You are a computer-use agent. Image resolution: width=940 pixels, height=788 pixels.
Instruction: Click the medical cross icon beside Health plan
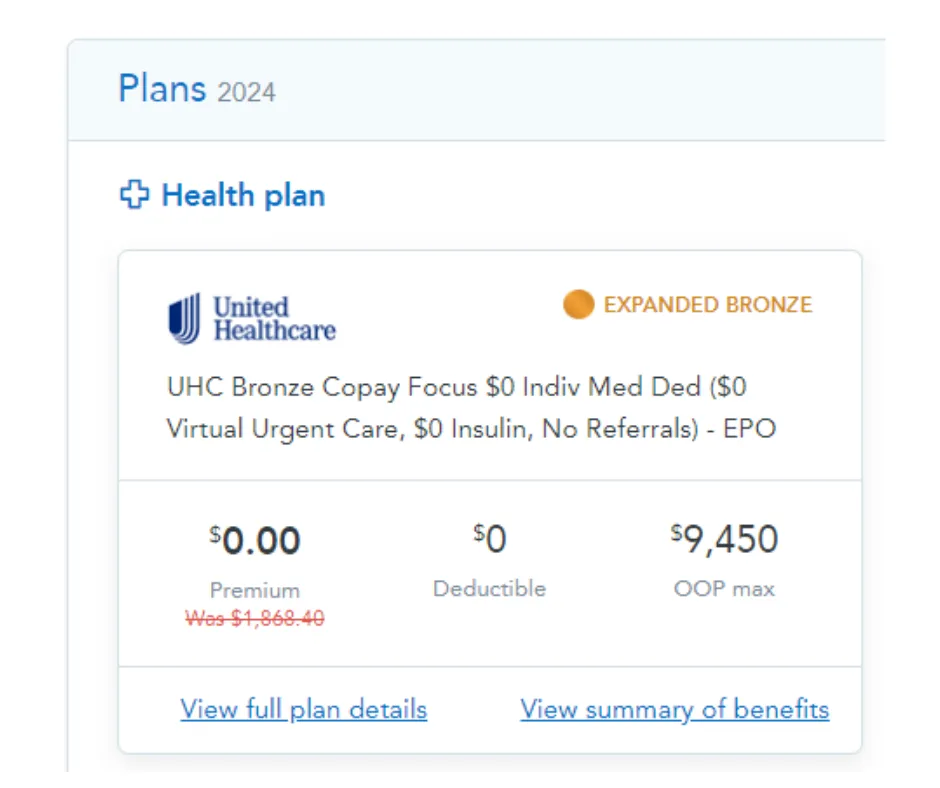click(134, 195)
